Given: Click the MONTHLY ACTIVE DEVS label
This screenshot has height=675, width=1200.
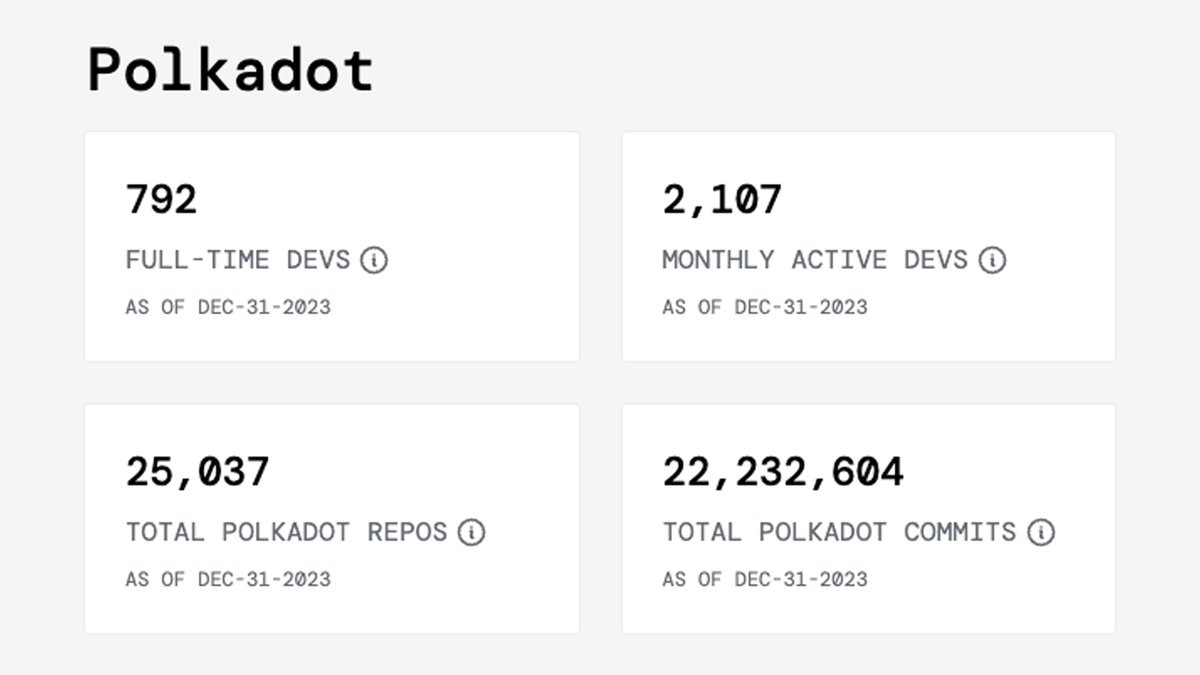Looking at the screenshot, I should 815,260.
